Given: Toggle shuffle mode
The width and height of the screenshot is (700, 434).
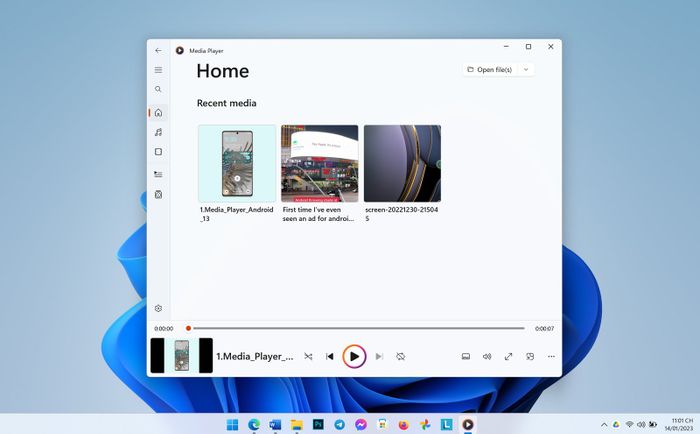Looking at the screenshot, I should click(308, 356).
